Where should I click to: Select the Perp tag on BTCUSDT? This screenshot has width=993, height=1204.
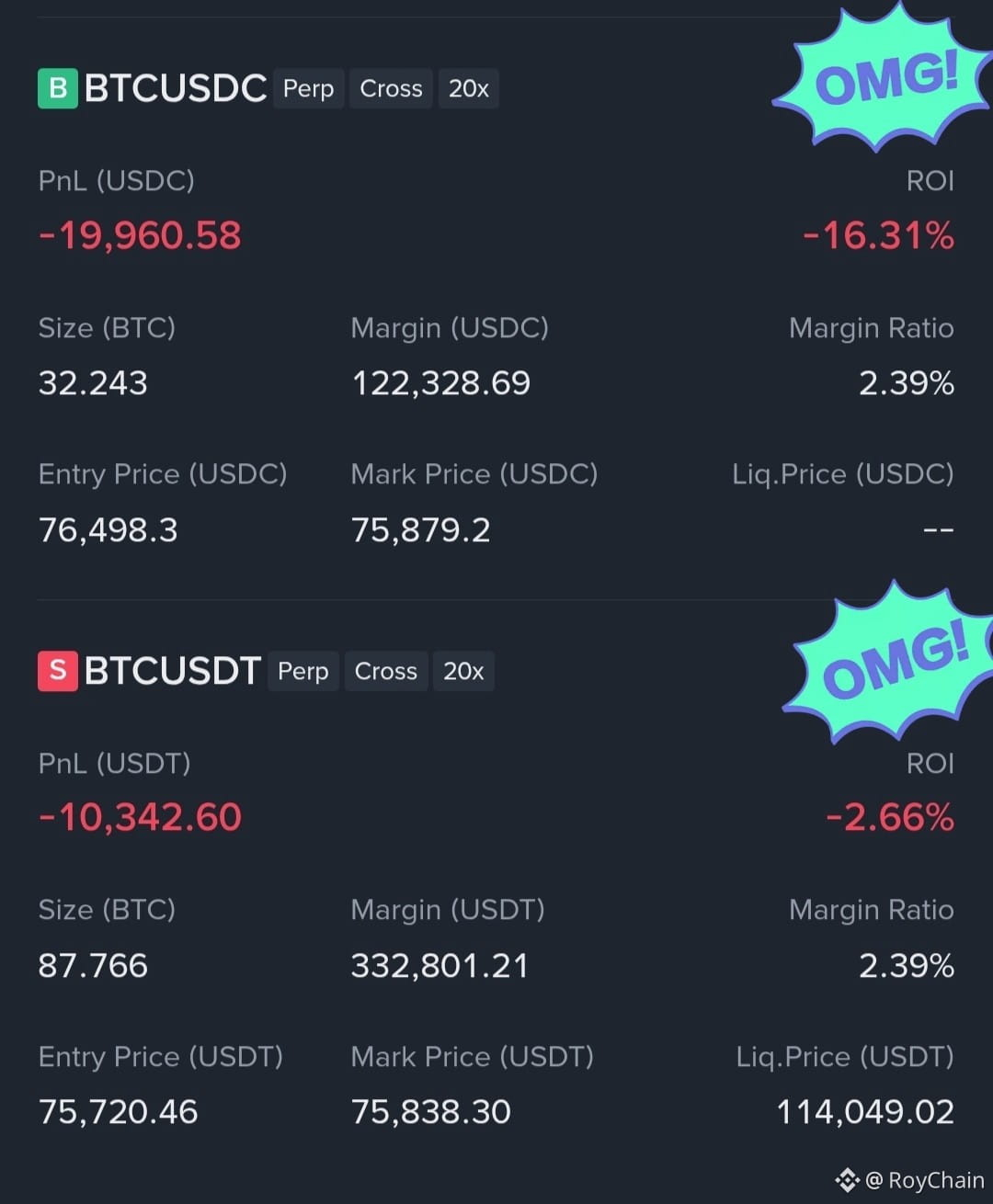[303, 671]
